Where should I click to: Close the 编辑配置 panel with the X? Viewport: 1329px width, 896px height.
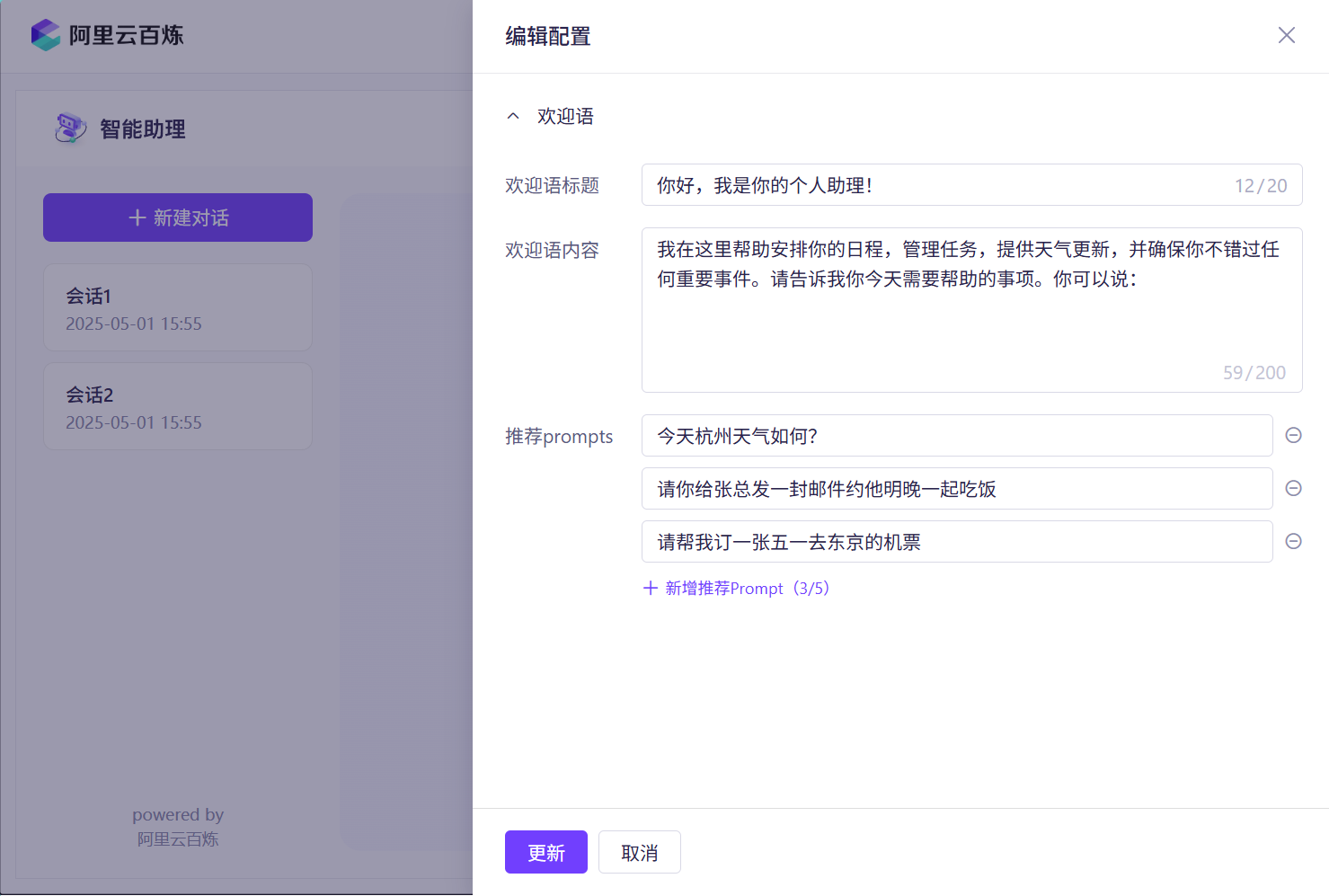click(1287, 35)
